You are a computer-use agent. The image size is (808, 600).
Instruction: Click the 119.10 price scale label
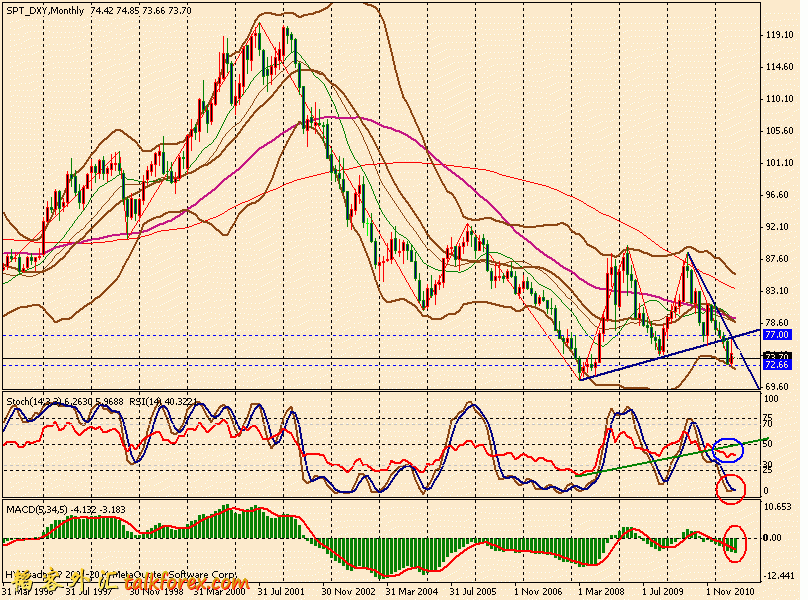pos(778,35)
